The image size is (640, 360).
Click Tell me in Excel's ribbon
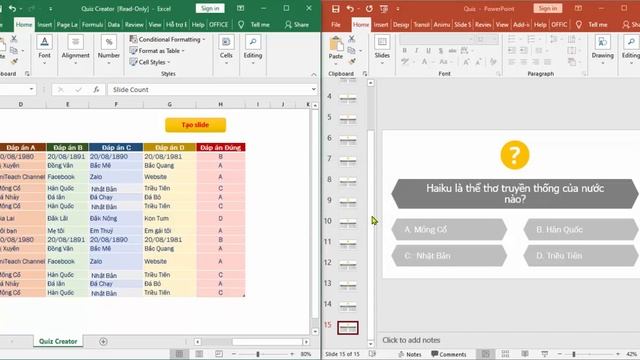click(260, 24)
